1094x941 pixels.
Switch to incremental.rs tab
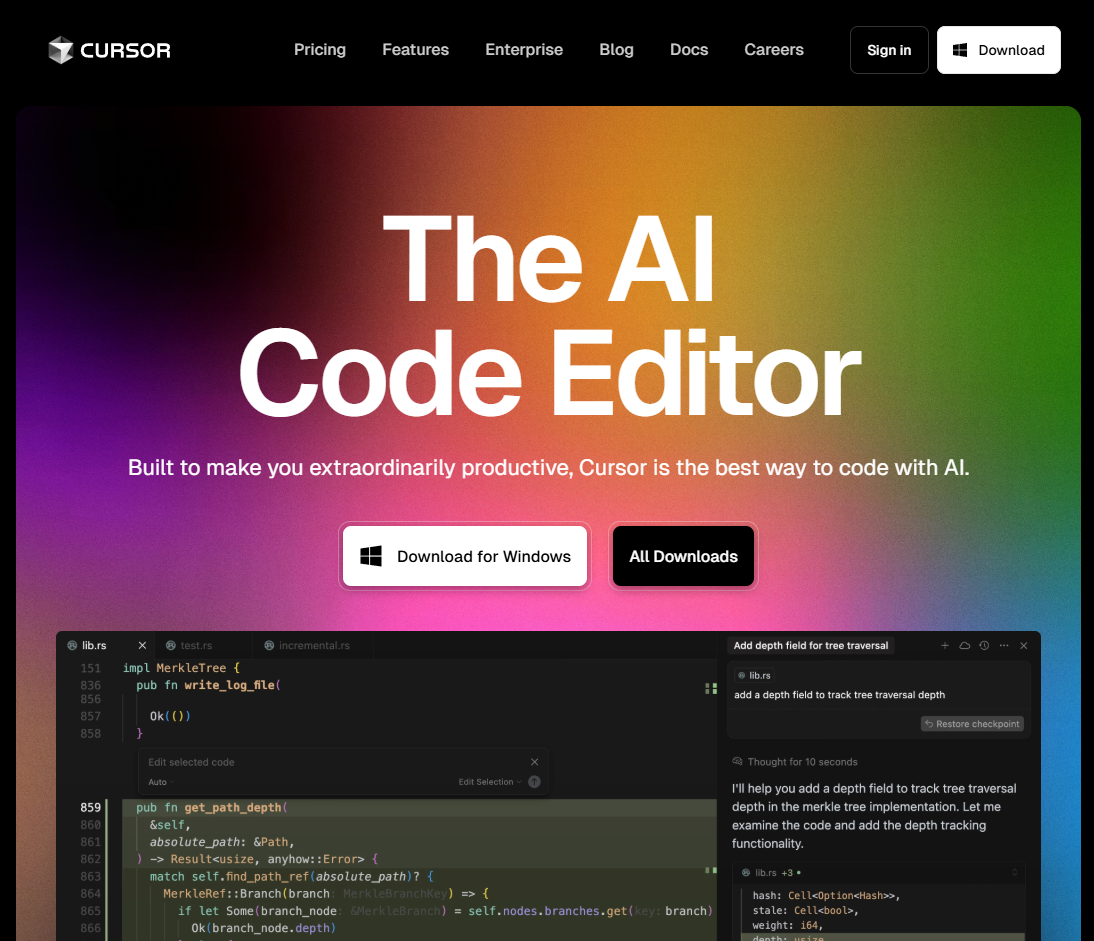314,645
